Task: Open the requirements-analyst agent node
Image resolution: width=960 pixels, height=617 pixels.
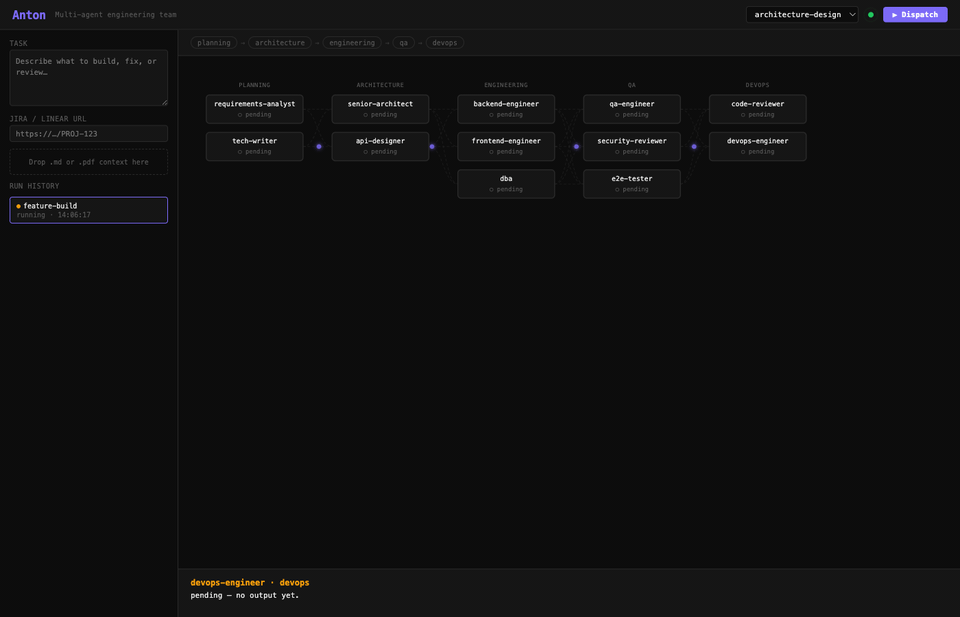Action: click(255, 109)
